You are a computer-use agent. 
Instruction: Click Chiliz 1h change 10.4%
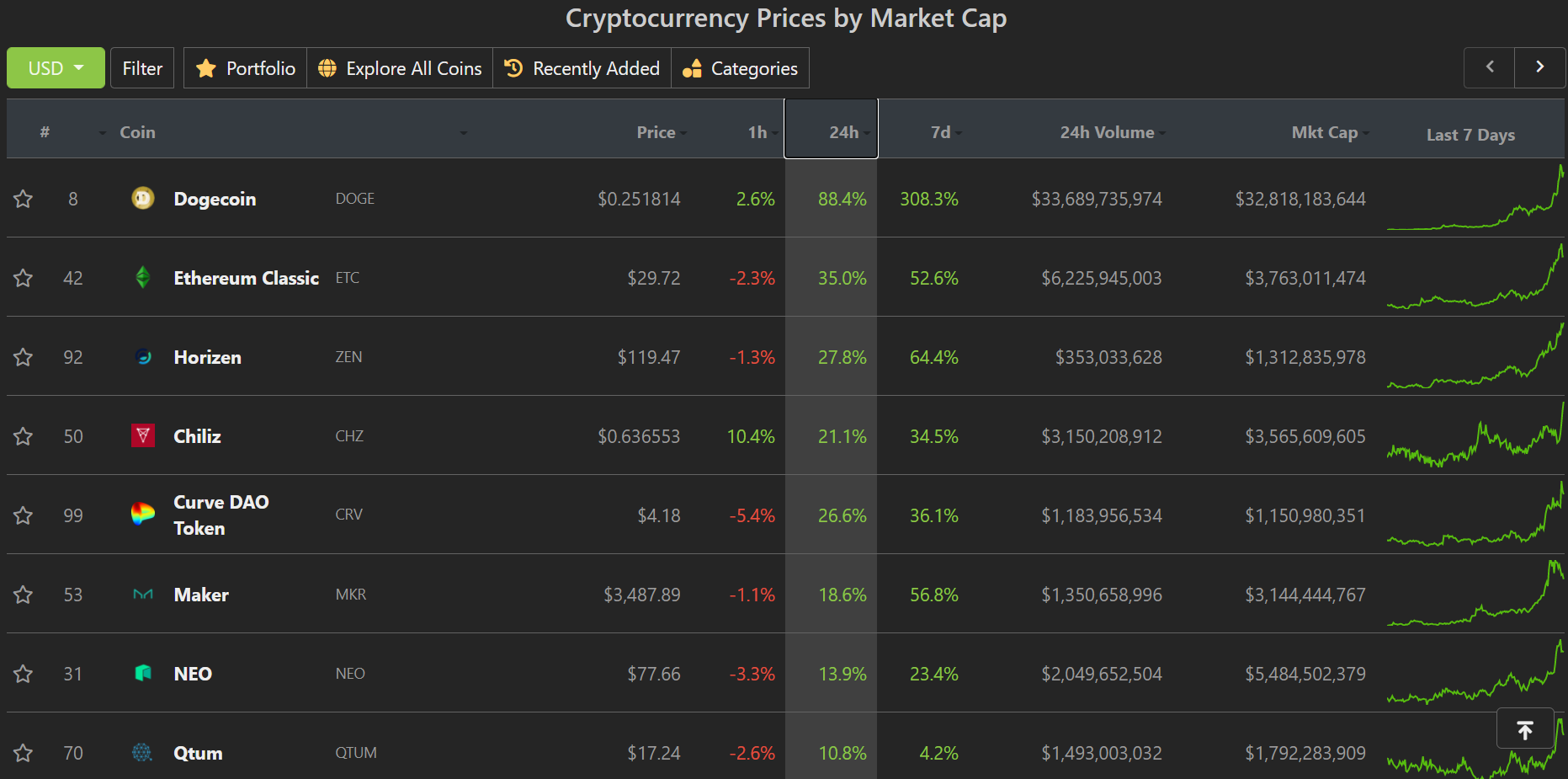pos(751,436)
